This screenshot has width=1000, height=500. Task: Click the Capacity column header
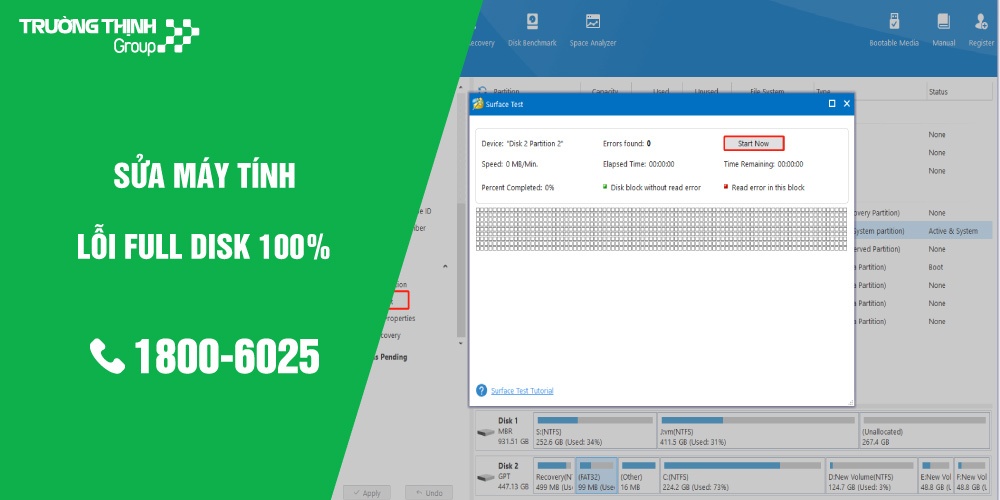pos(605,92)
